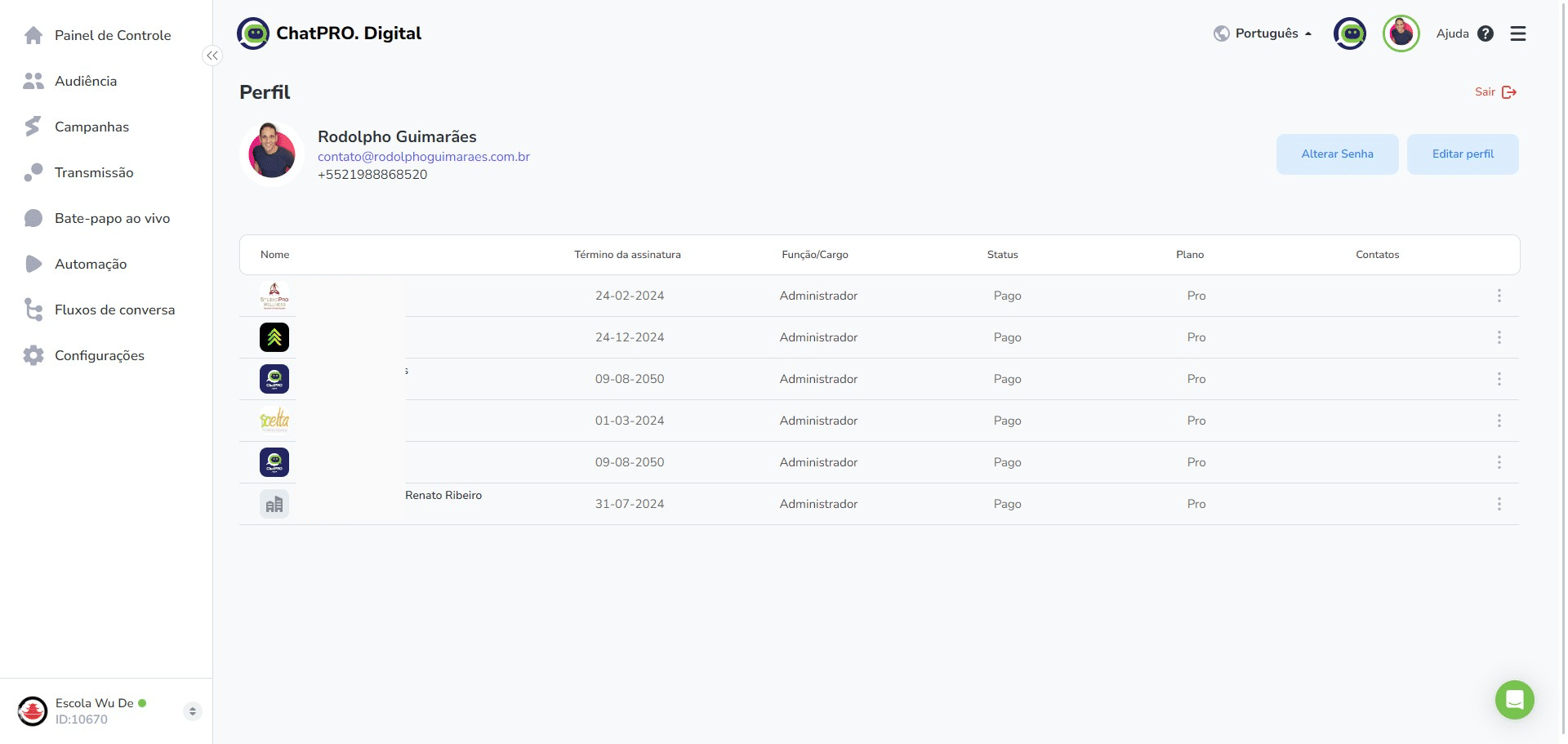Open the Português language dropdown

pos(1263,33)
